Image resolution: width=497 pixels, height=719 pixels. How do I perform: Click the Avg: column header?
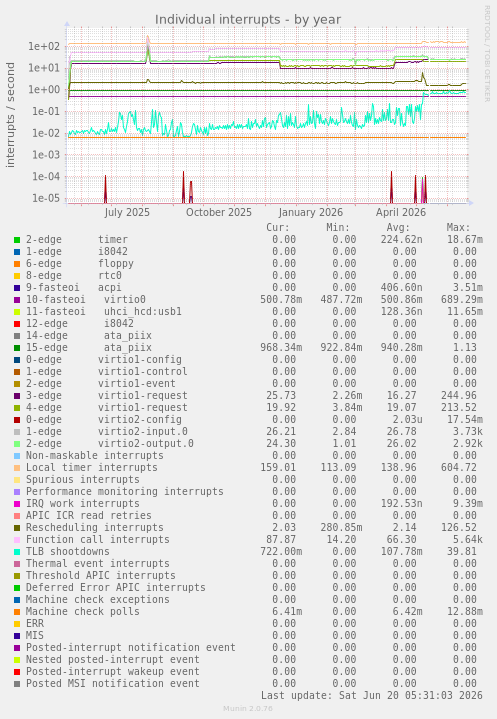point(398,227)
